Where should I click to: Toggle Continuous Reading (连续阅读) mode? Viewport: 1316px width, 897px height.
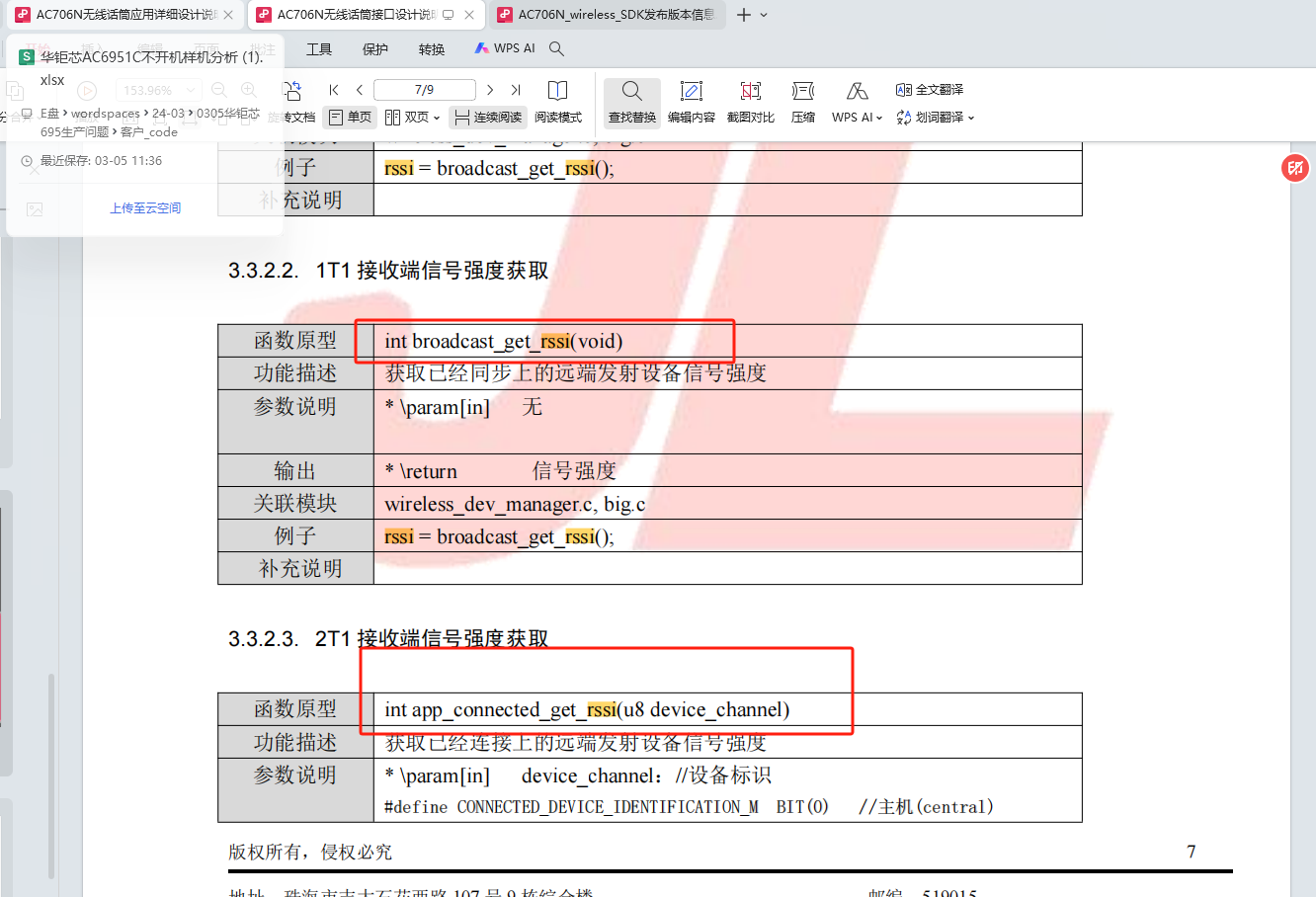point(488,118)
